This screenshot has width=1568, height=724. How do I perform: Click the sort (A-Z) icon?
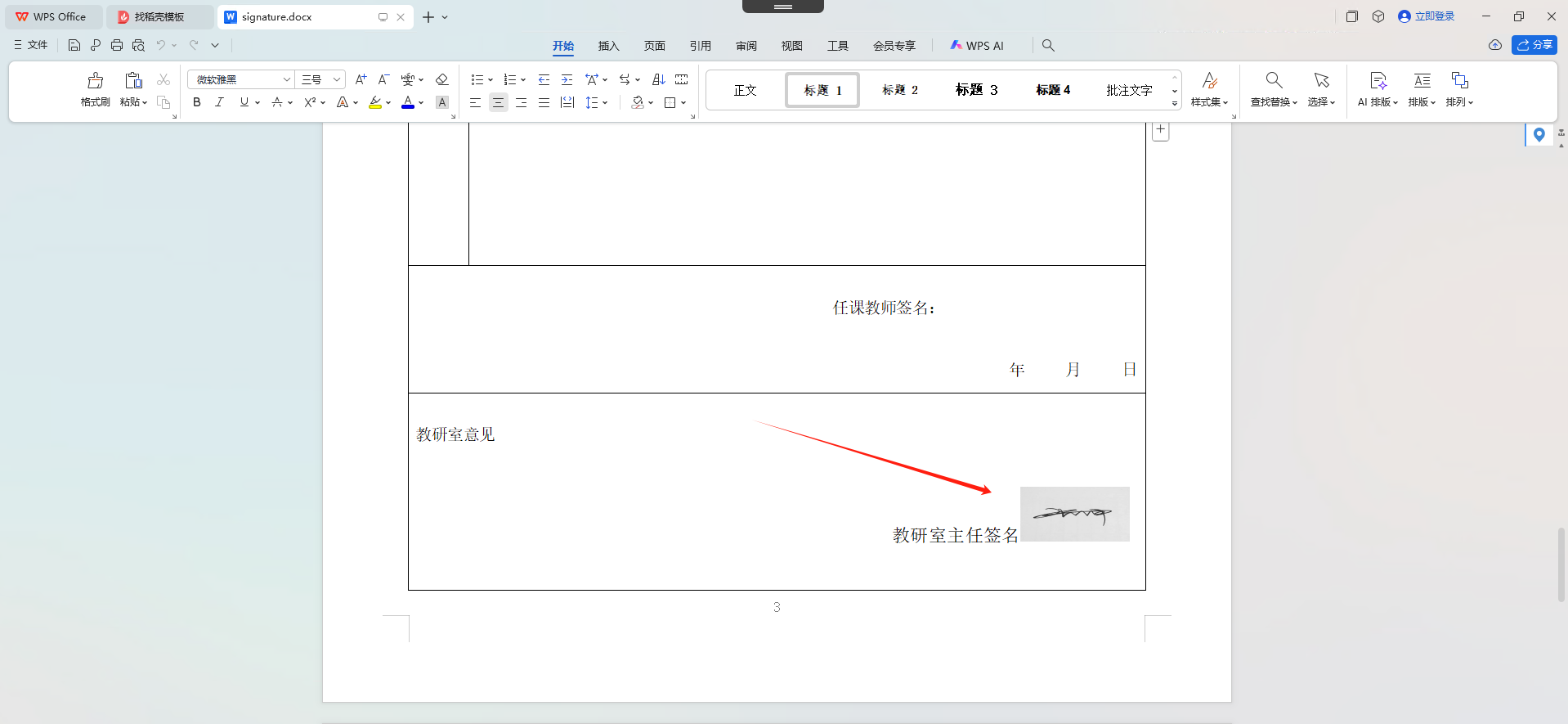tap(659, 79)
